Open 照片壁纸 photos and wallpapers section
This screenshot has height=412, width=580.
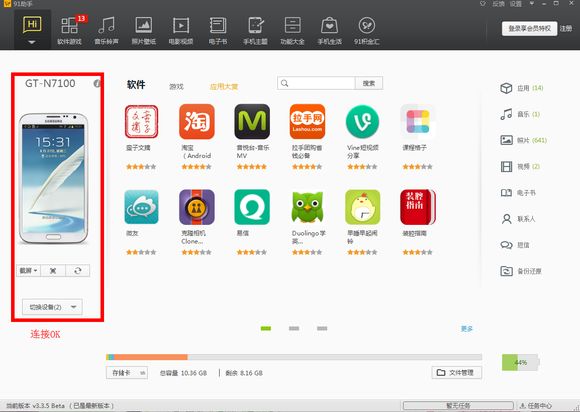pyautogui.click(x=144, y=31)
